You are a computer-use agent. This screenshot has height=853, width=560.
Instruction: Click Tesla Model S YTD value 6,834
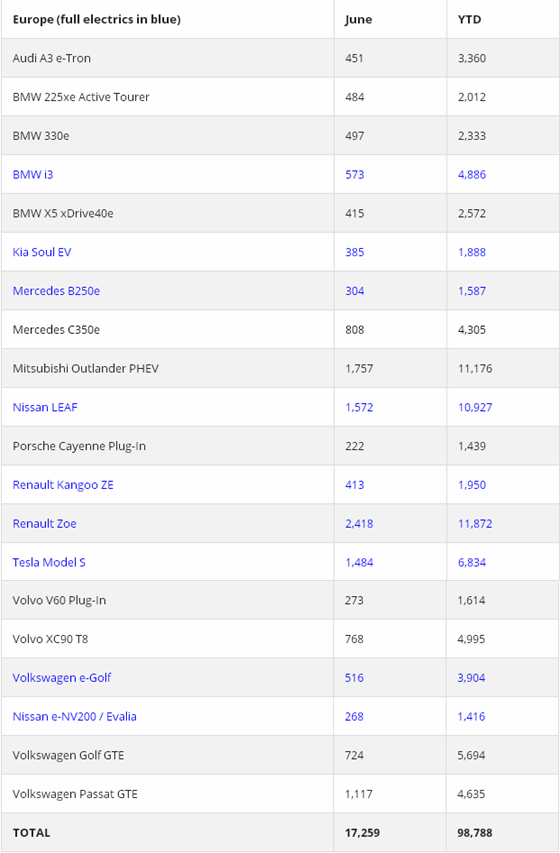tap(472, 562)
